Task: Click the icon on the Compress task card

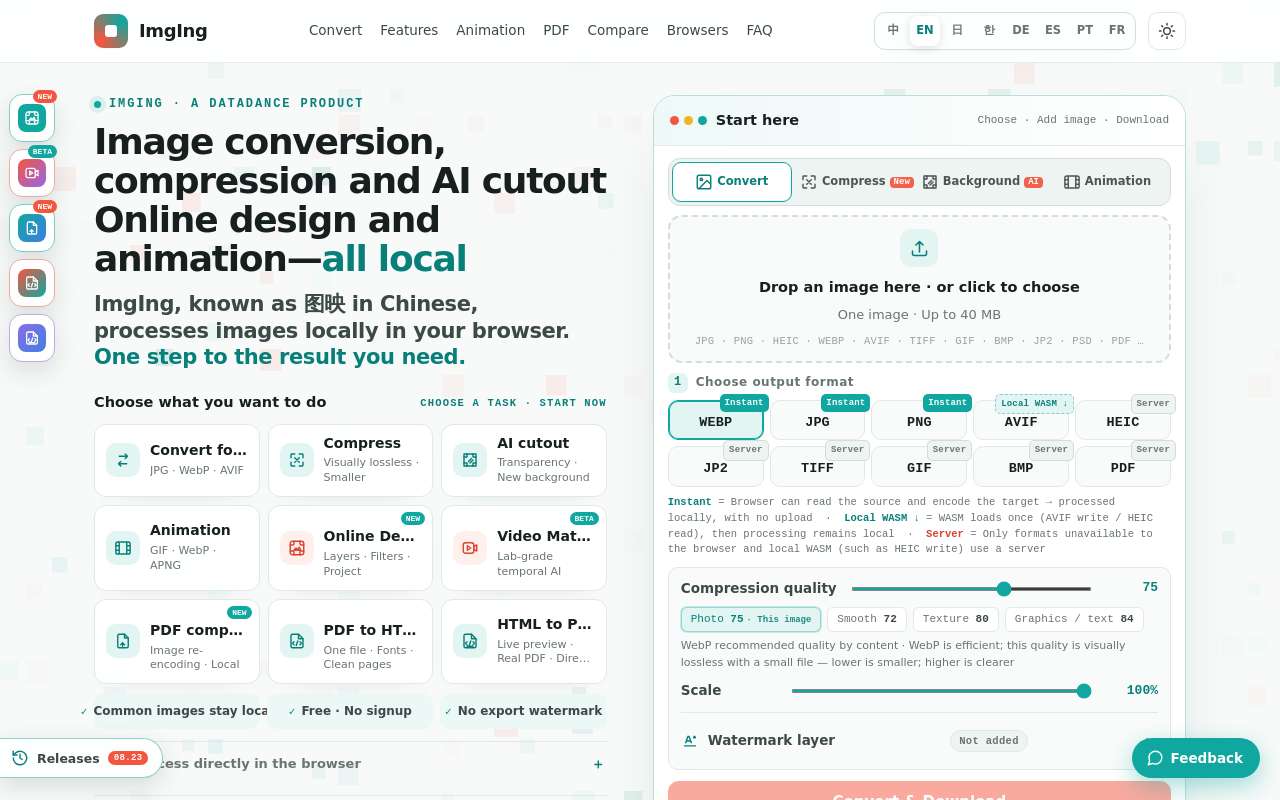Action: pyautogui.click(x=297, y=460)
